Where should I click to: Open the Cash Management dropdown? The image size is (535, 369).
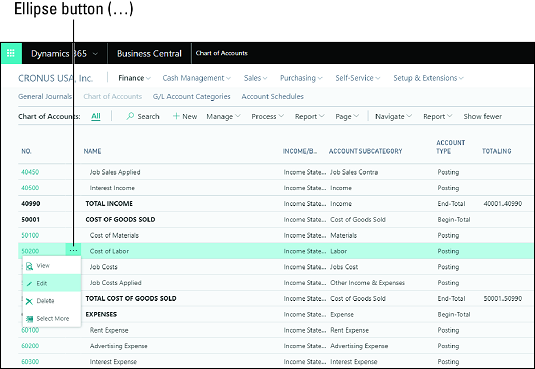pyautogui.click(x=197, y=78)
